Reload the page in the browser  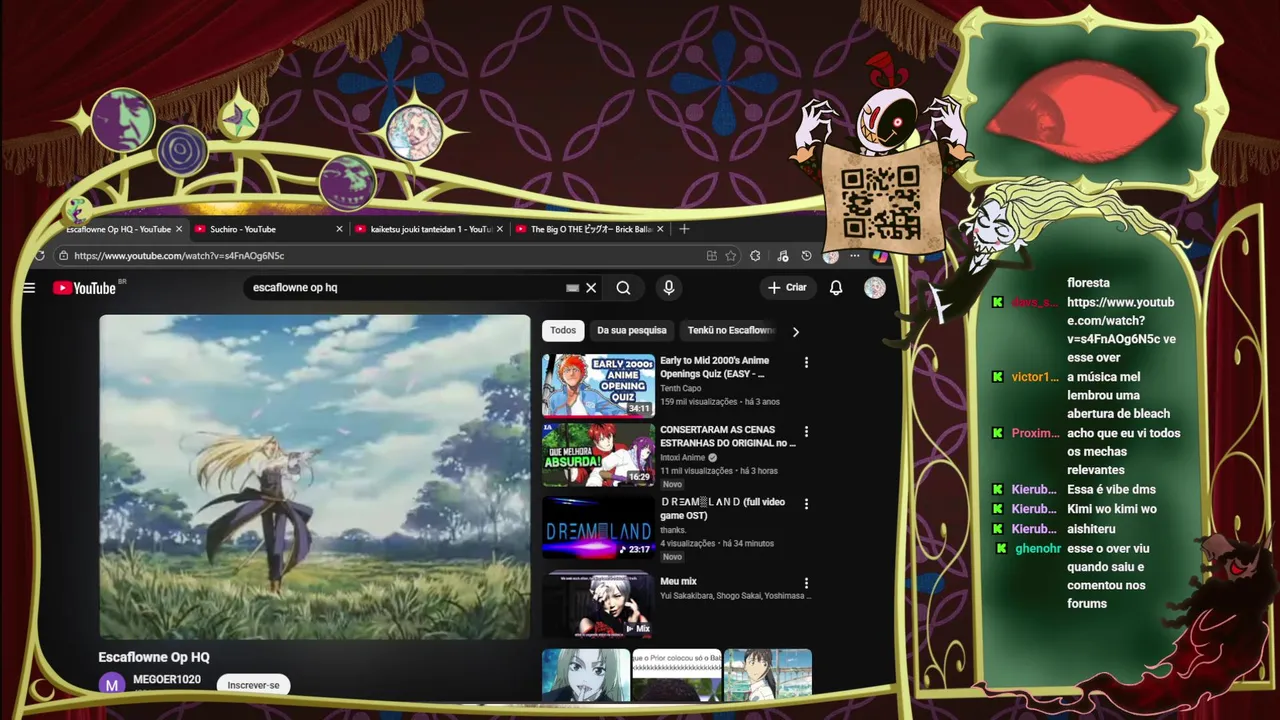pos(39,256)
